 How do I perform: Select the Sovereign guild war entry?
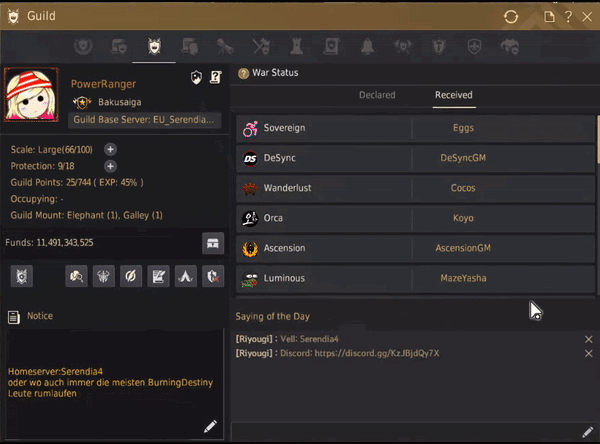[x=323, y=128]
